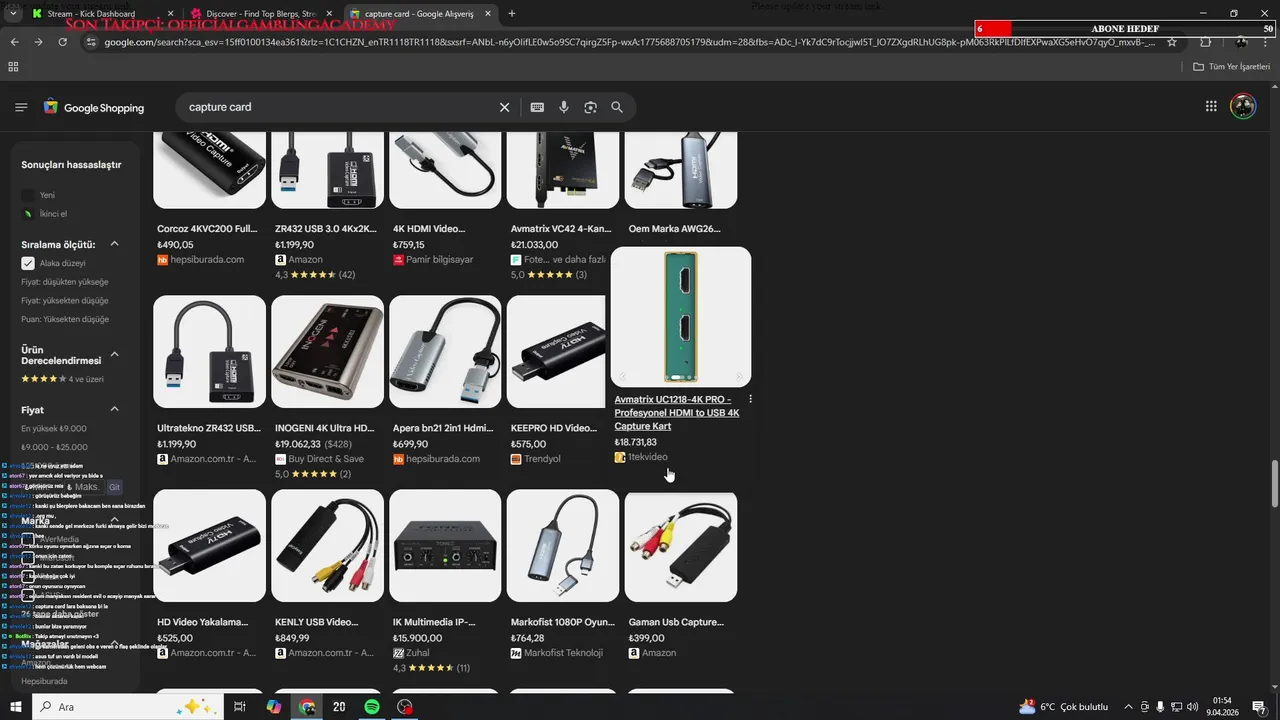
Task: Sort by Fiyat: düşükten yükseğe
Action: [x=65, y=282]
